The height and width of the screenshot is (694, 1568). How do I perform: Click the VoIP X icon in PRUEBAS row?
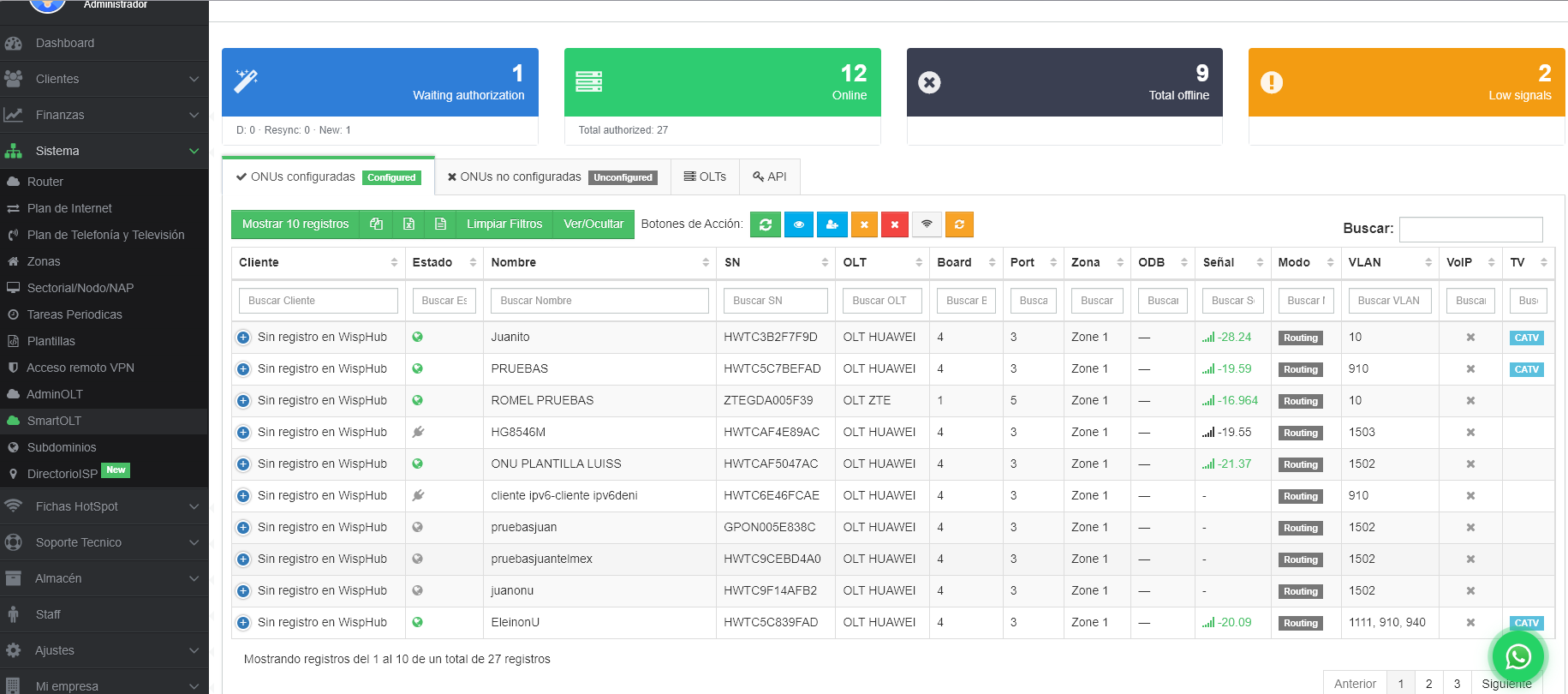(x=1470, y=369)
